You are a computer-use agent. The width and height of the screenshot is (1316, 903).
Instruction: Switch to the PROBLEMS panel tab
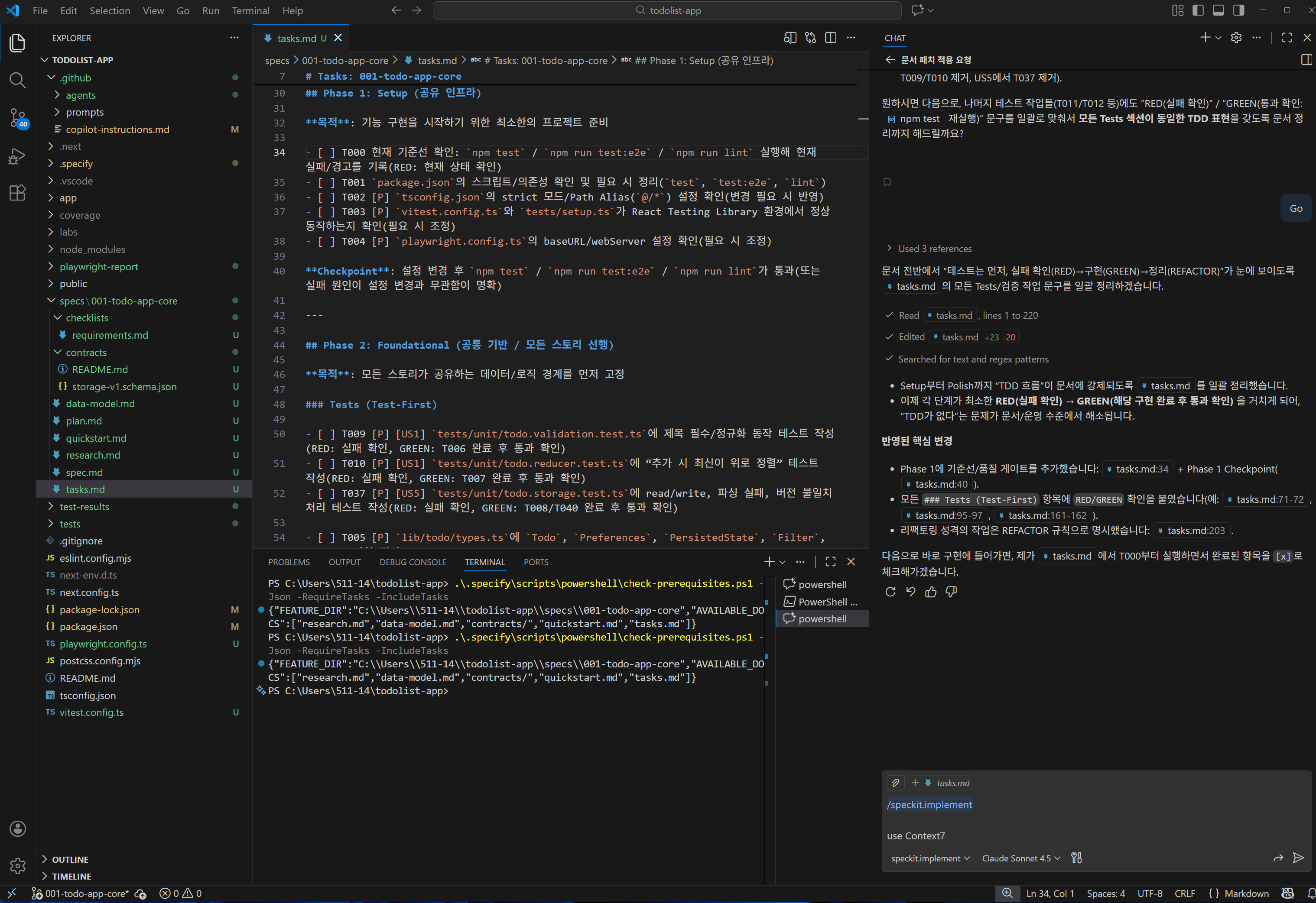click(x=289, y=562)
